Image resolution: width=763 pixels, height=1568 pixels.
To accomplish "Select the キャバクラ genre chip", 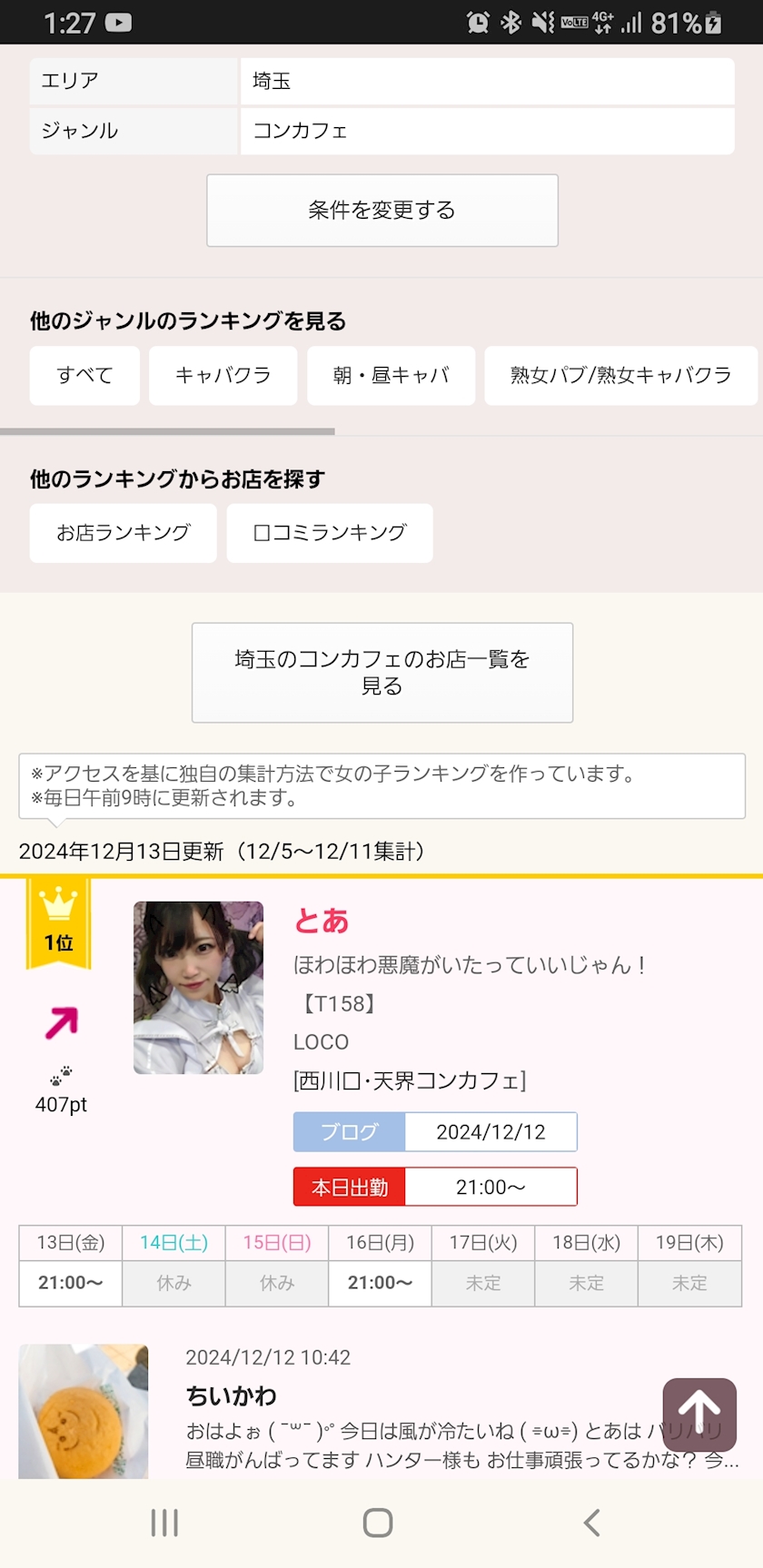I will 223,375.
